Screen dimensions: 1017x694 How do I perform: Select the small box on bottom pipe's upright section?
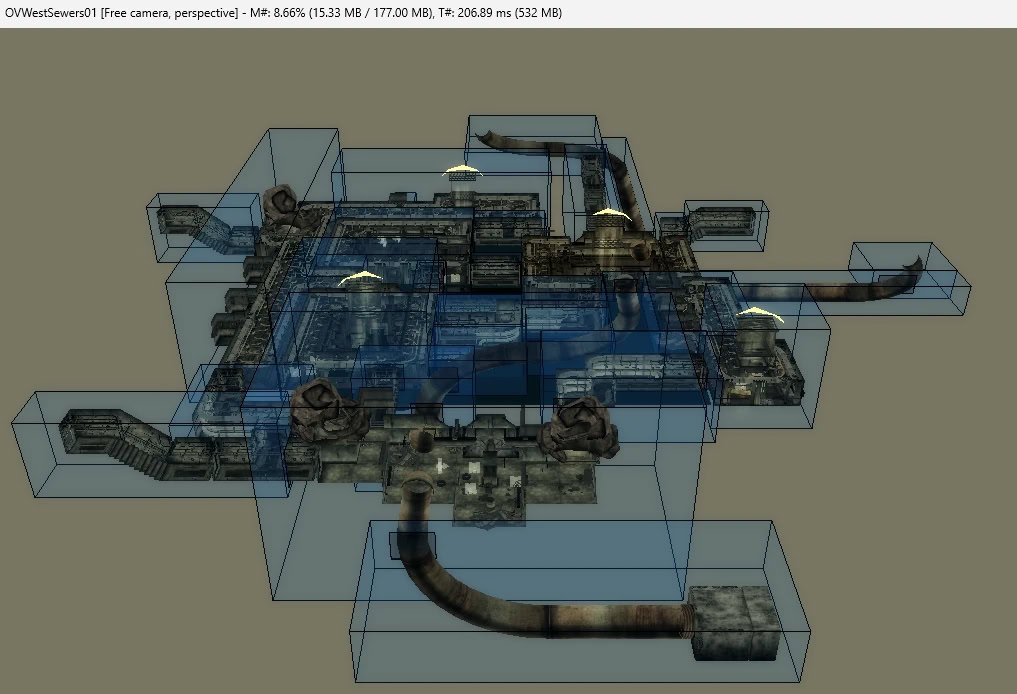pyautogui.click(x=412, y=547)
